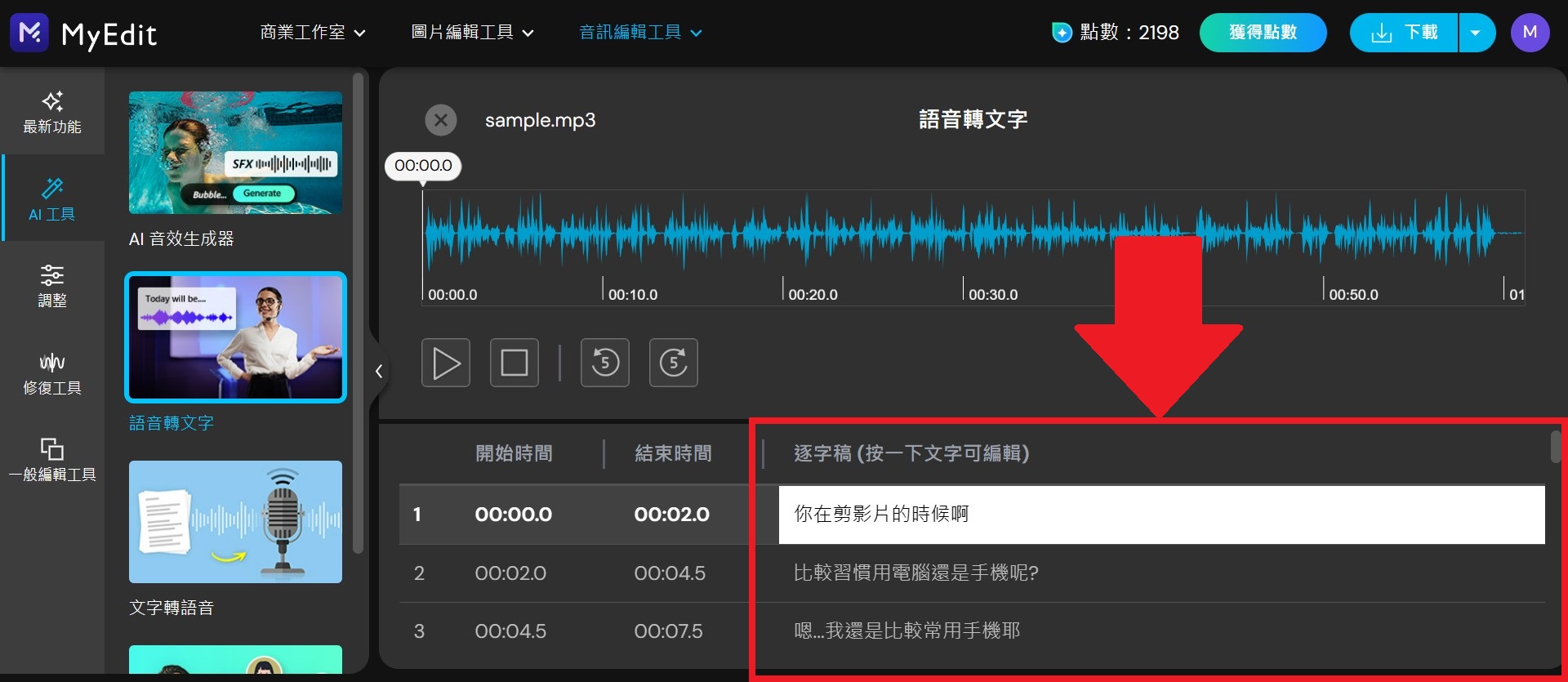
Task: Click row number 3 in transcript
Action: tap(419, 631)
